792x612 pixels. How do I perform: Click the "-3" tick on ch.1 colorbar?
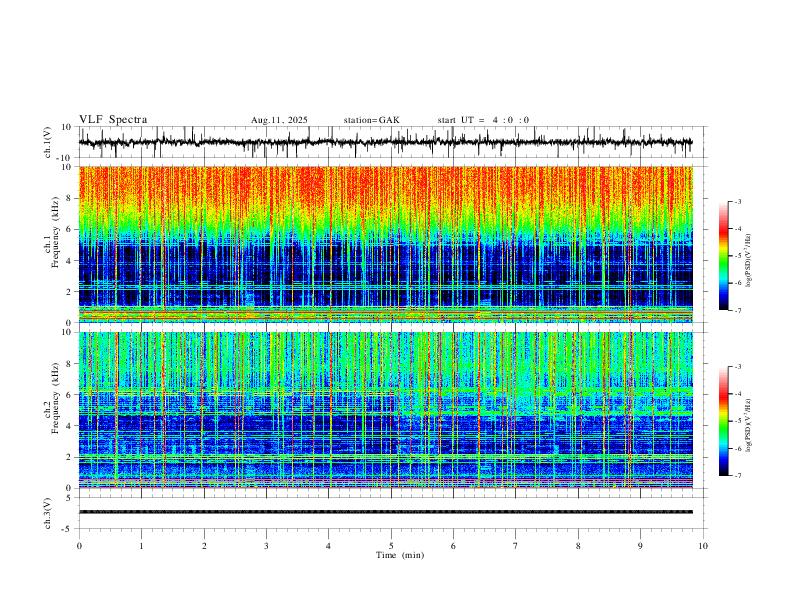point(737,201)
